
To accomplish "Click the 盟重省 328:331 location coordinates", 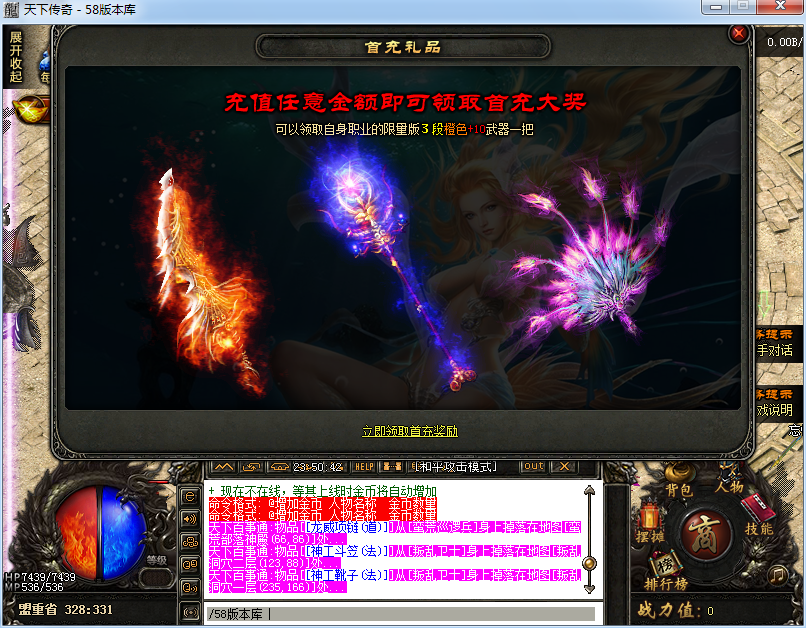I will click(x=65, y=609).
